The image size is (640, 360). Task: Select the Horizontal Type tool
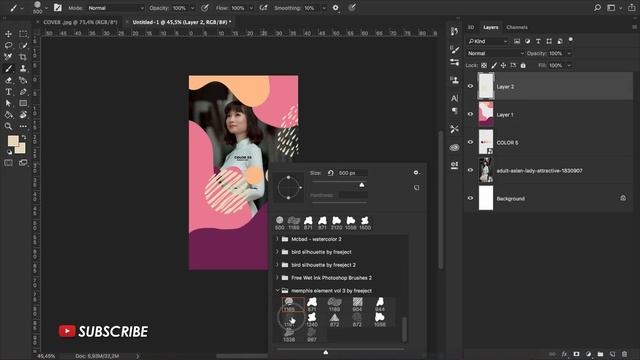tap(8, 92)
